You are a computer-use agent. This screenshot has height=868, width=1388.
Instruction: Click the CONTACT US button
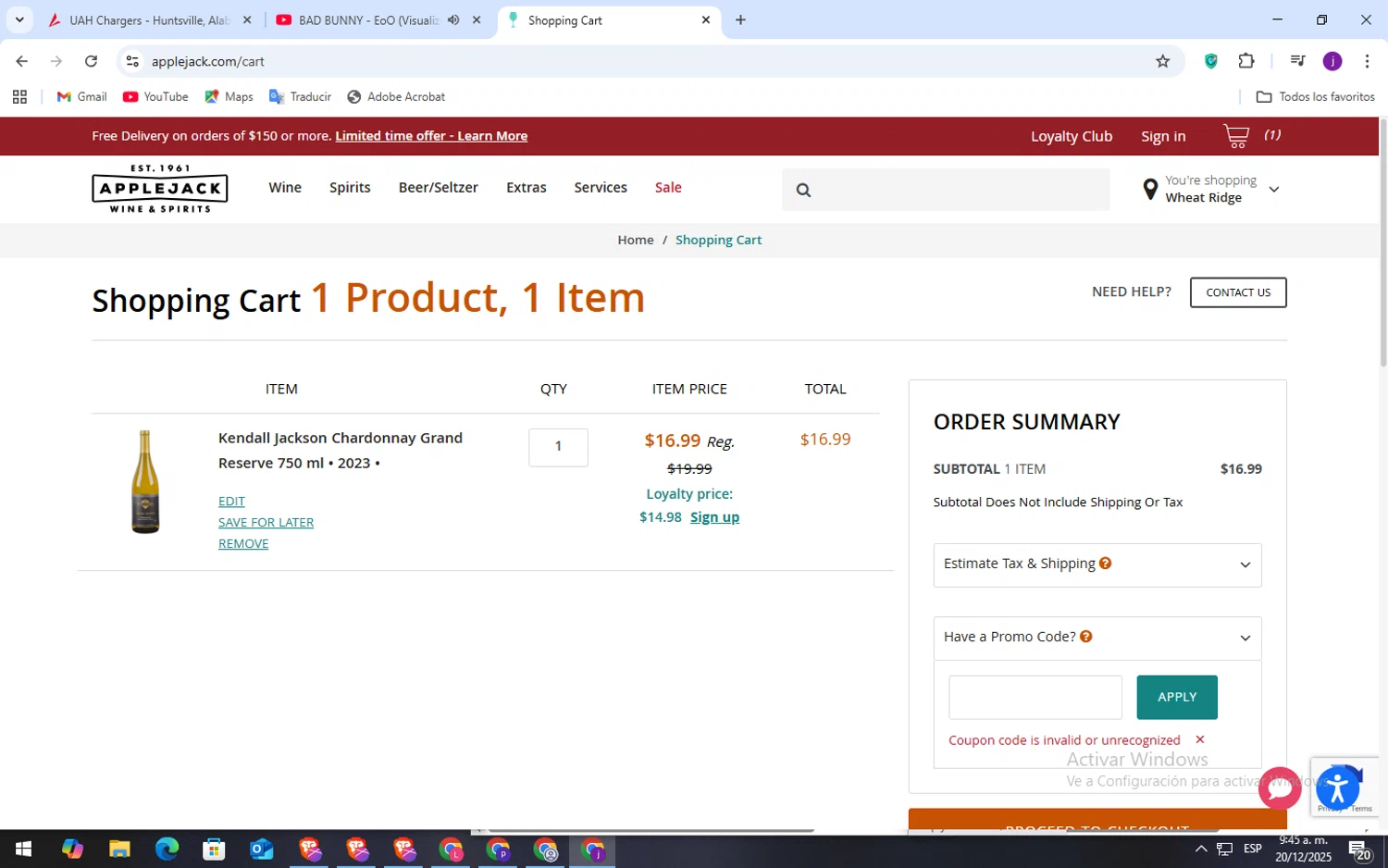(x=1238, y=292)
